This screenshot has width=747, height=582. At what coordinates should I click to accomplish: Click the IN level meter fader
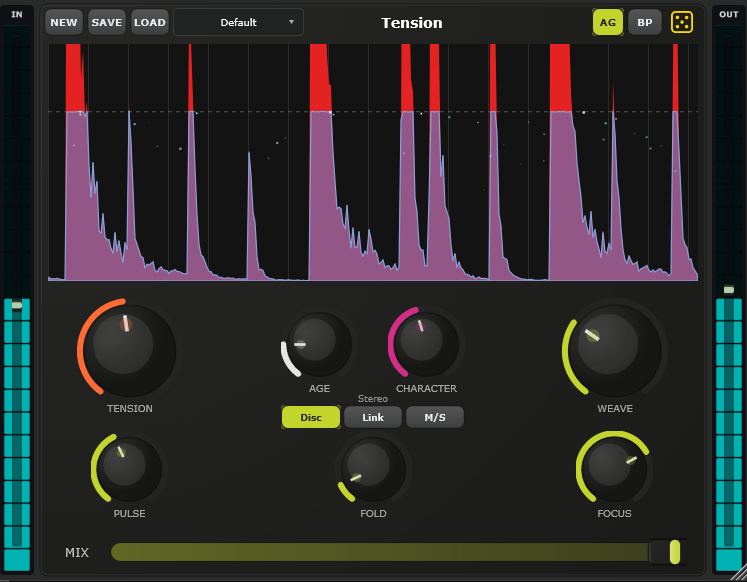pyautogui.click(x=16, y=305)
